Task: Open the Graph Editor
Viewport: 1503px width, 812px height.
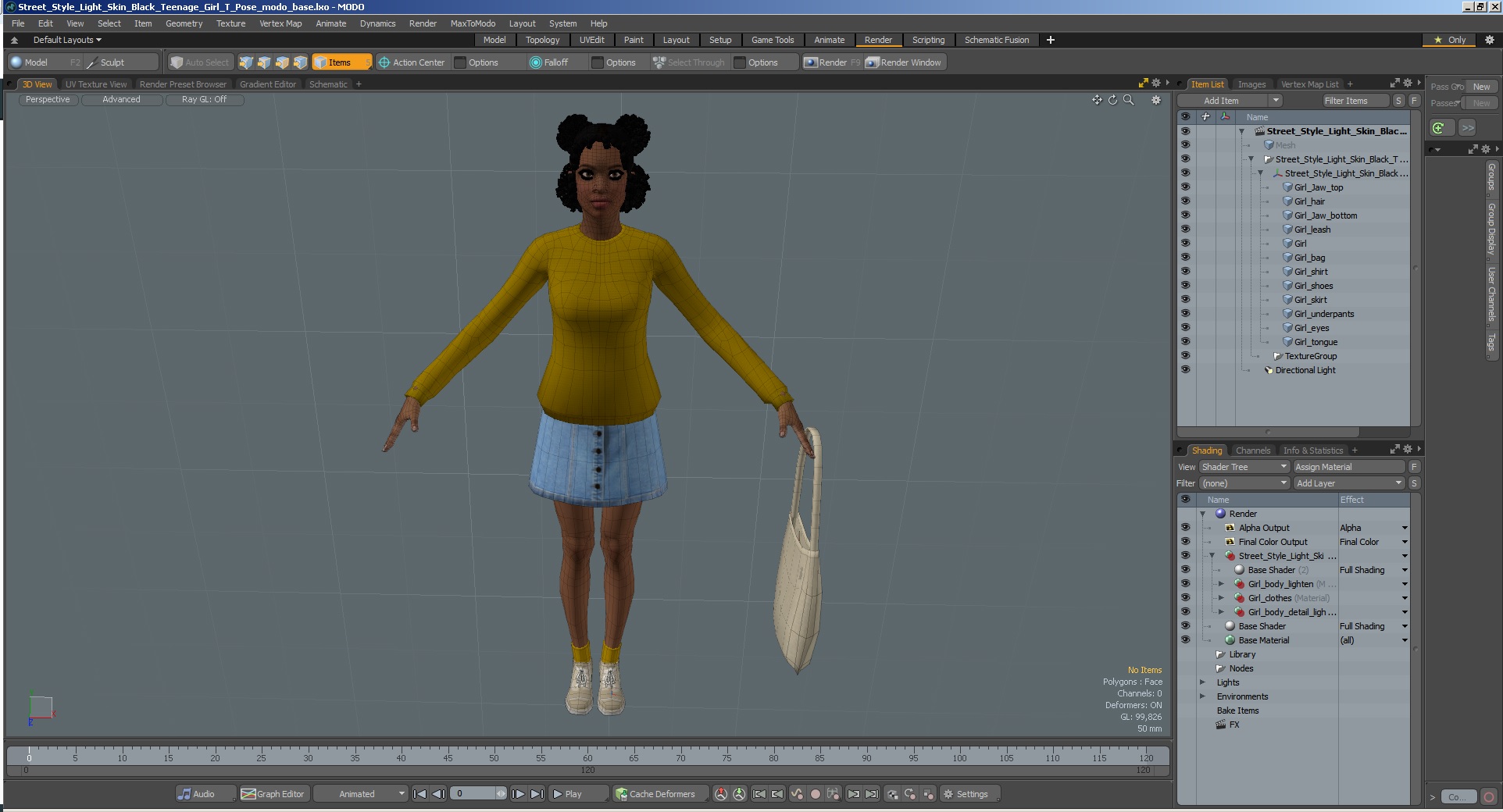Action: coord(273,794)
